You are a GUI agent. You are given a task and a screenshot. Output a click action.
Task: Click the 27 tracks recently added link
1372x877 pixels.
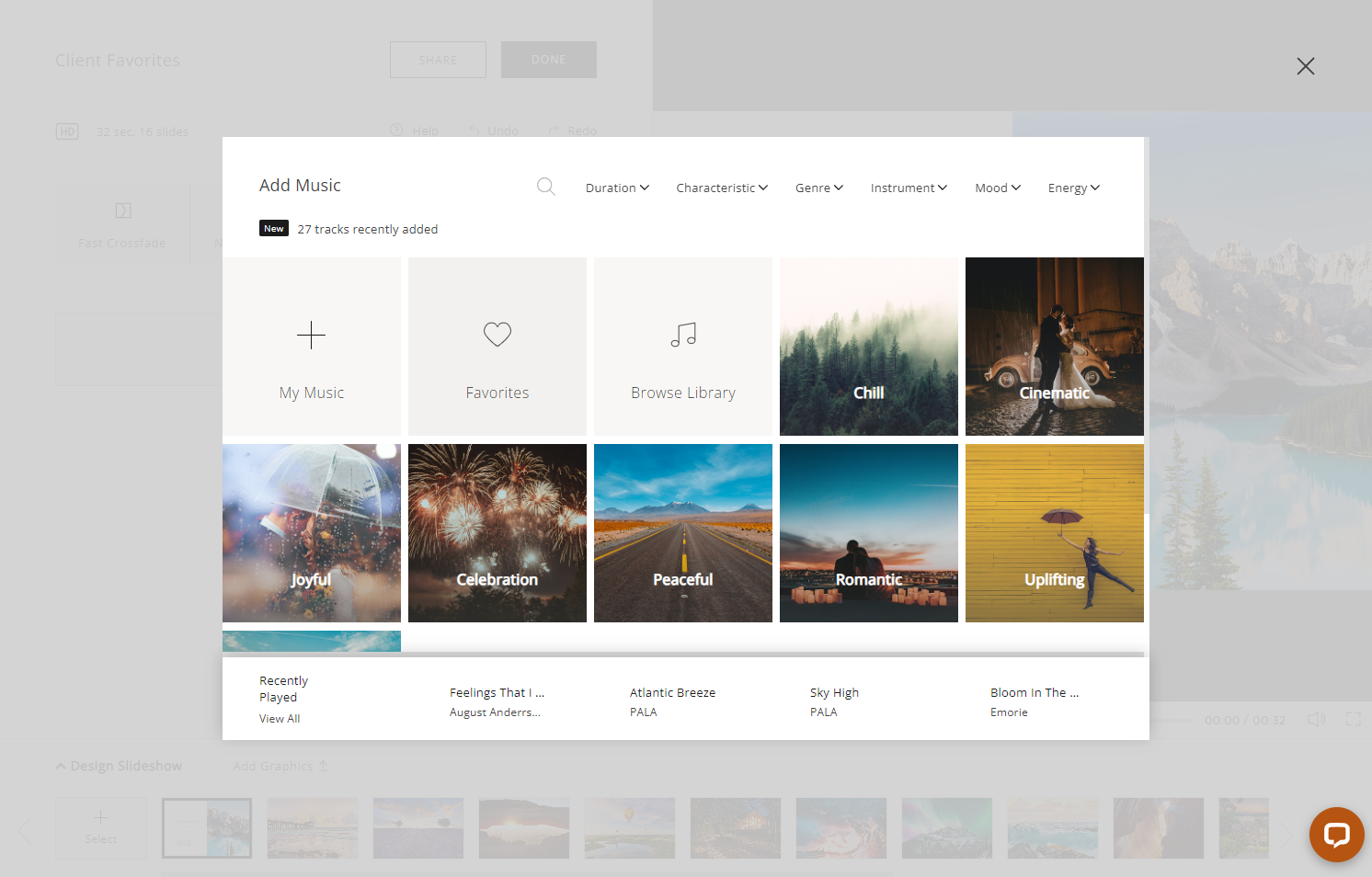(368, 229)
